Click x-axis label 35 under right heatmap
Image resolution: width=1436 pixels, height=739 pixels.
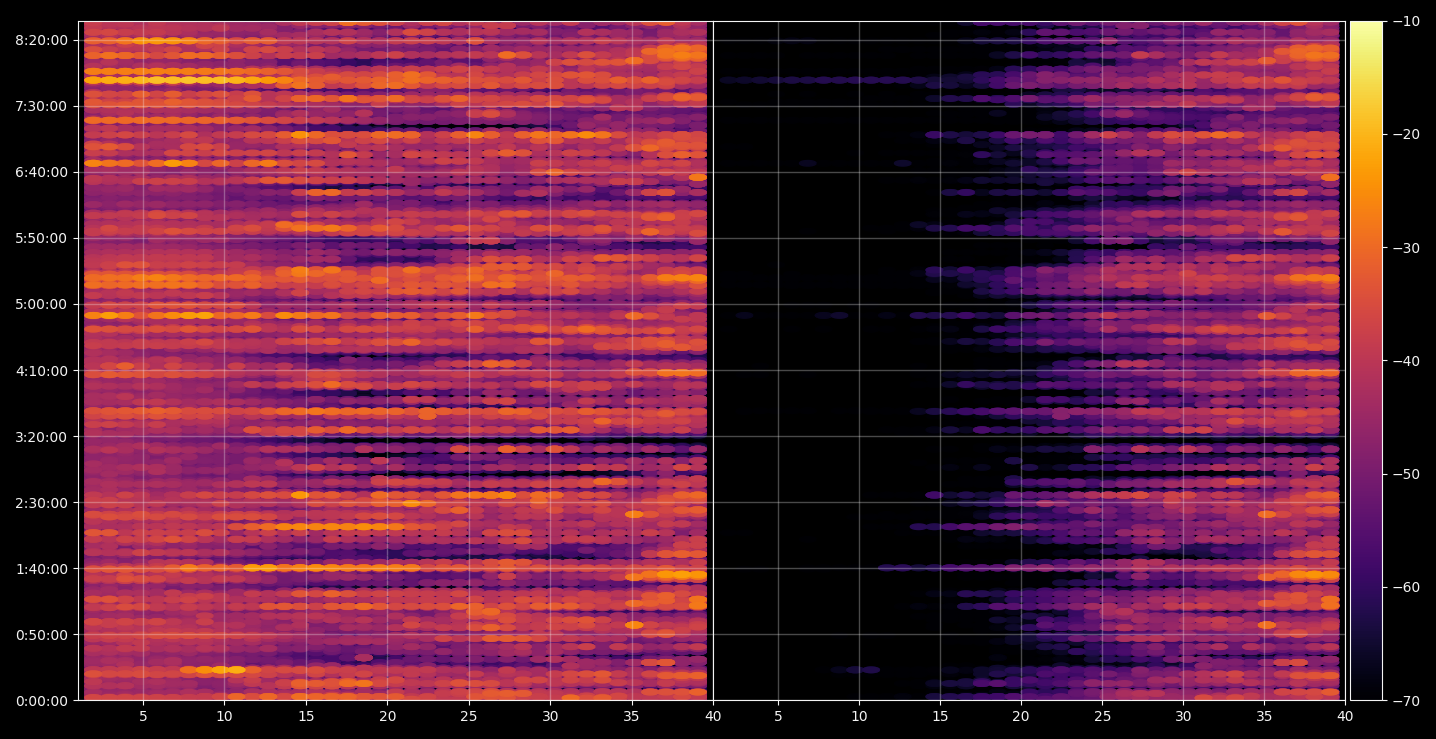coord(1264,716)
